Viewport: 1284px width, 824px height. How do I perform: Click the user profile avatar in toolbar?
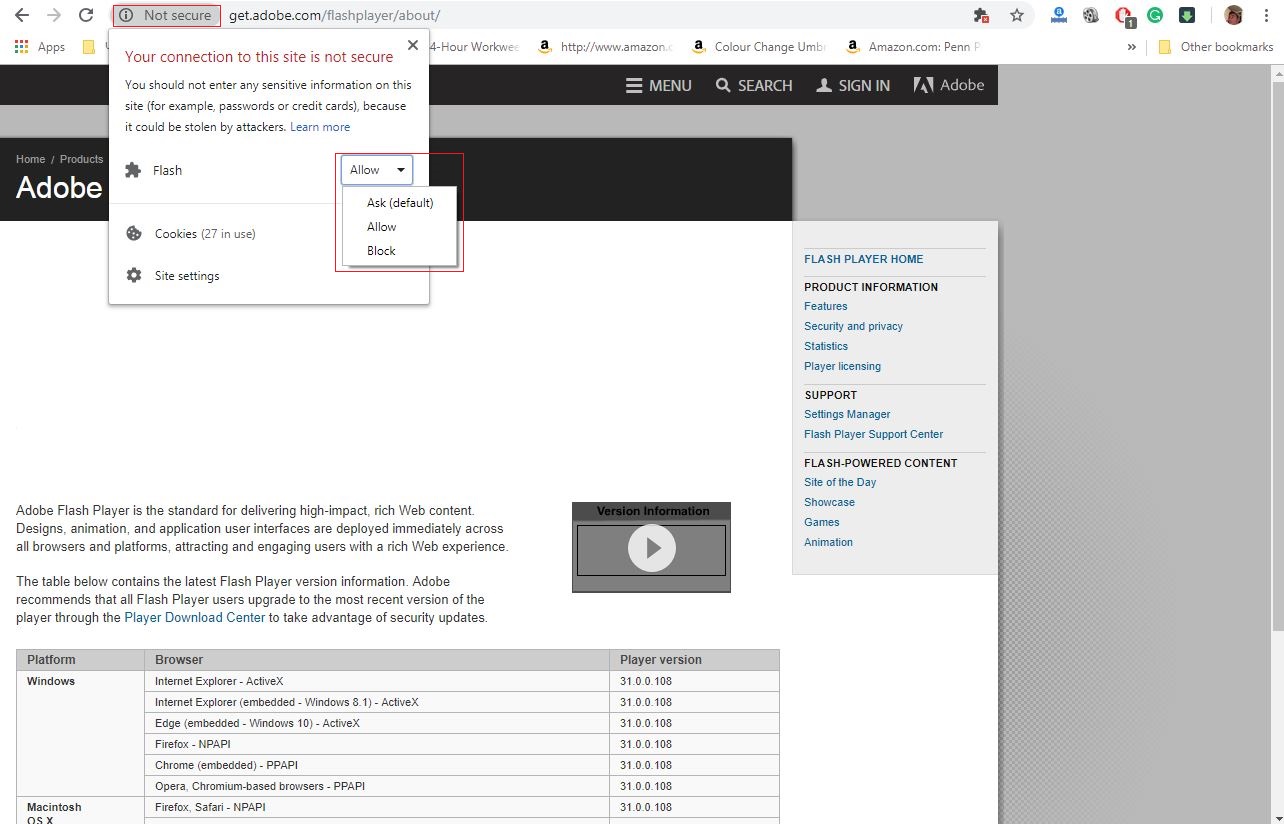(1233, 15)
